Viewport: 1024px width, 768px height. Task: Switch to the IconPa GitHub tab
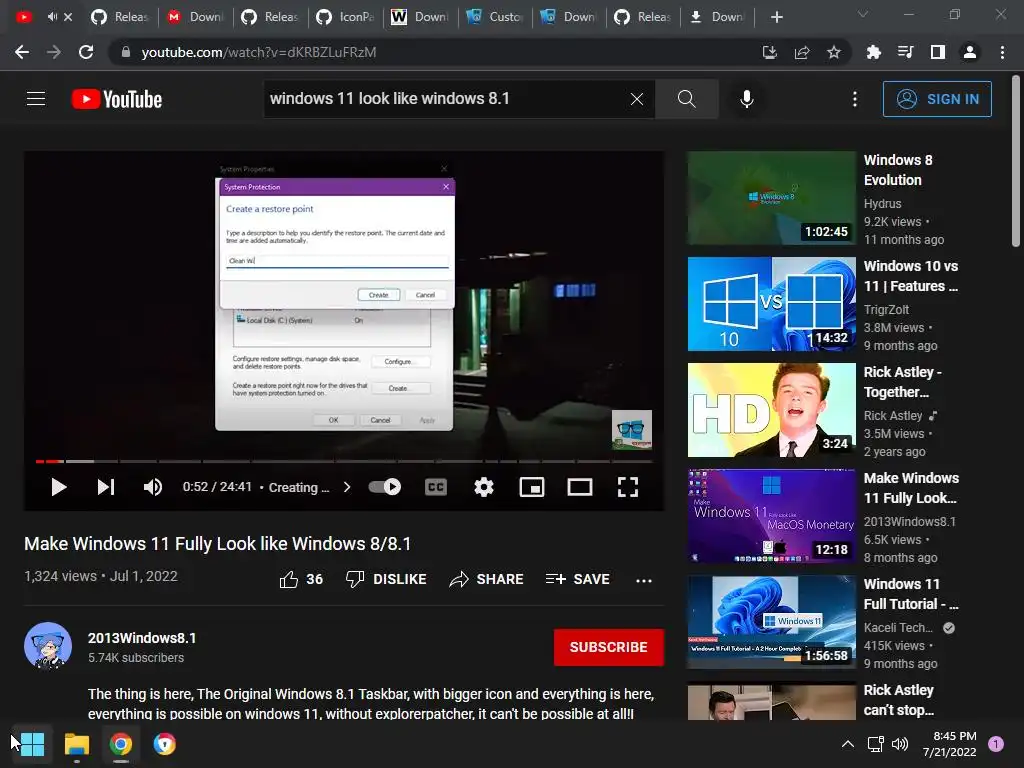tap(344, 17)
